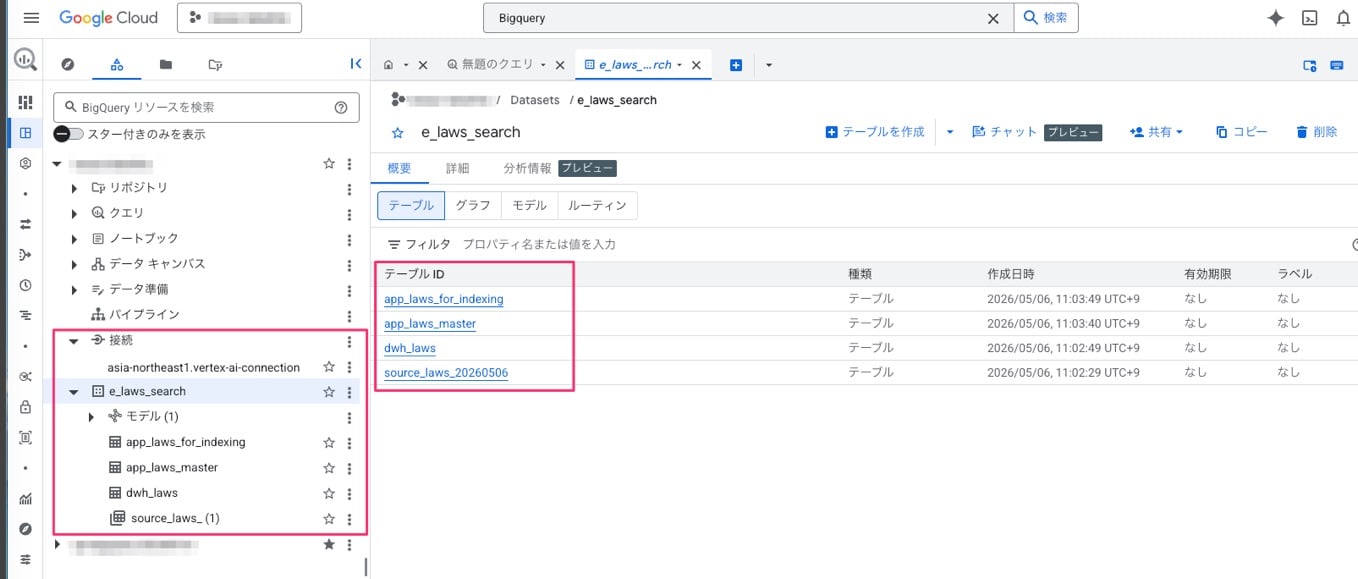The height and width of the screenshot is (579, 1358).
Task: Select the hierarchy tree tab in explorer panel
Action: pos(117,64)
